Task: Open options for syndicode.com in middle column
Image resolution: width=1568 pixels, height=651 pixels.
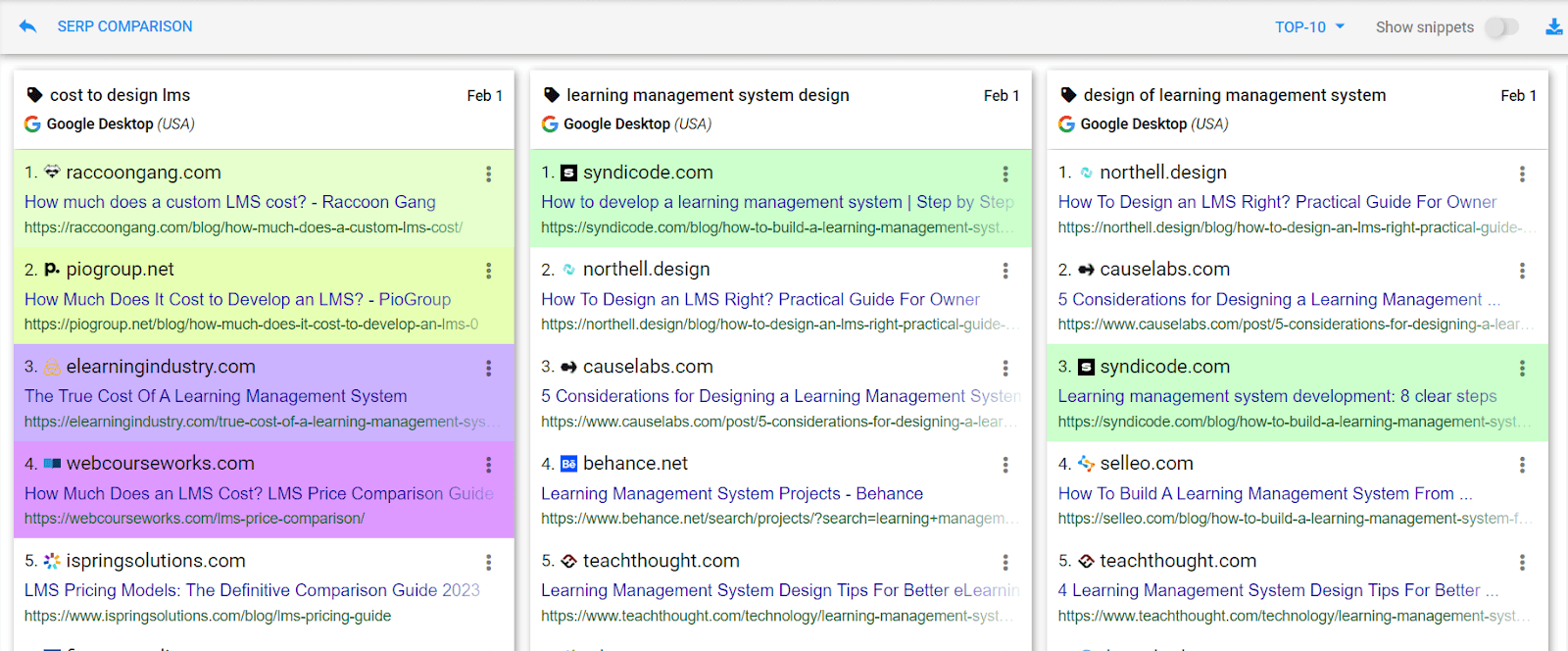Action: point(1005,174)
